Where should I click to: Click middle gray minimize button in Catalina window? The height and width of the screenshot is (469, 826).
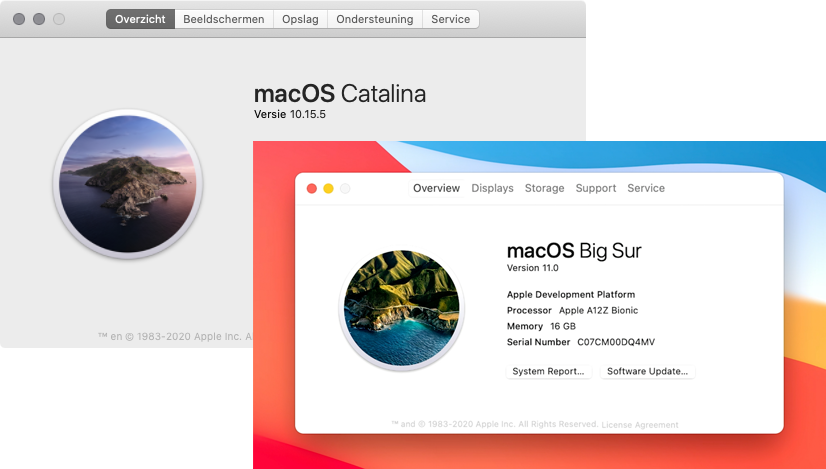[x=39, y=19]
